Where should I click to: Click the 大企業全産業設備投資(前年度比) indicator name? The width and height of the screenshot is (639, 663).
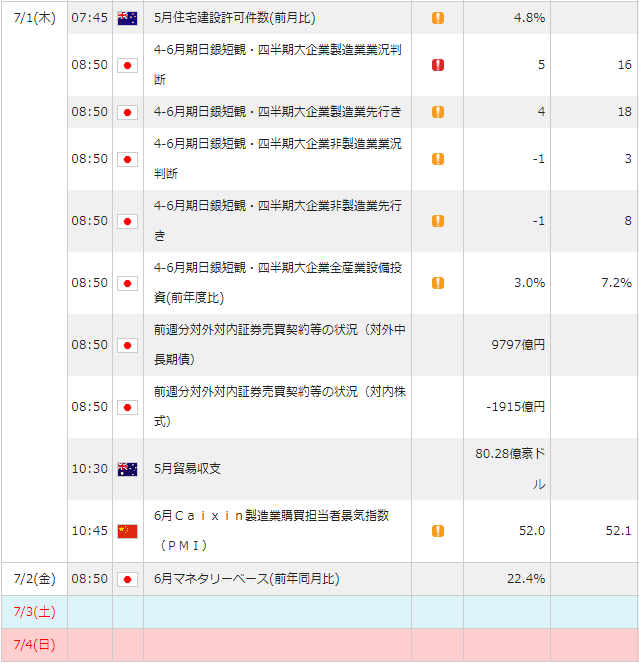point(277,282)
